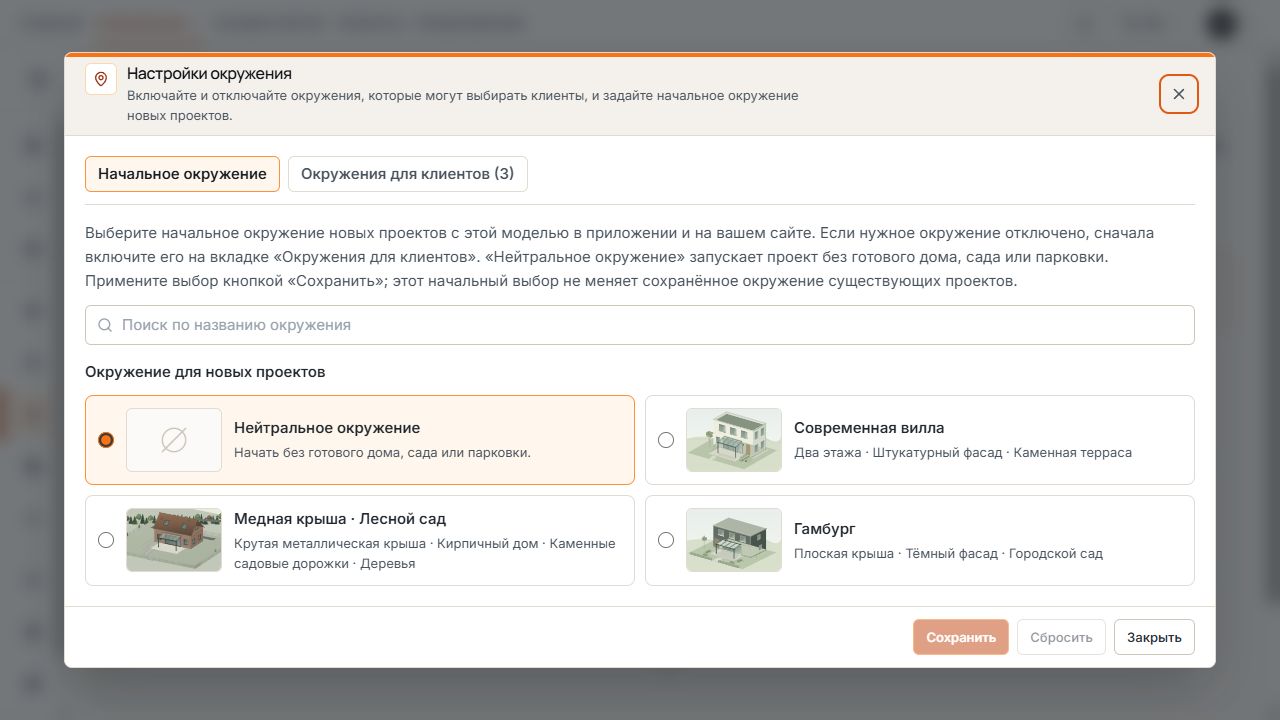Click the Гамбург house thumbnail
The height and width of the screenshot is (720, 1280).
point(734,540)
